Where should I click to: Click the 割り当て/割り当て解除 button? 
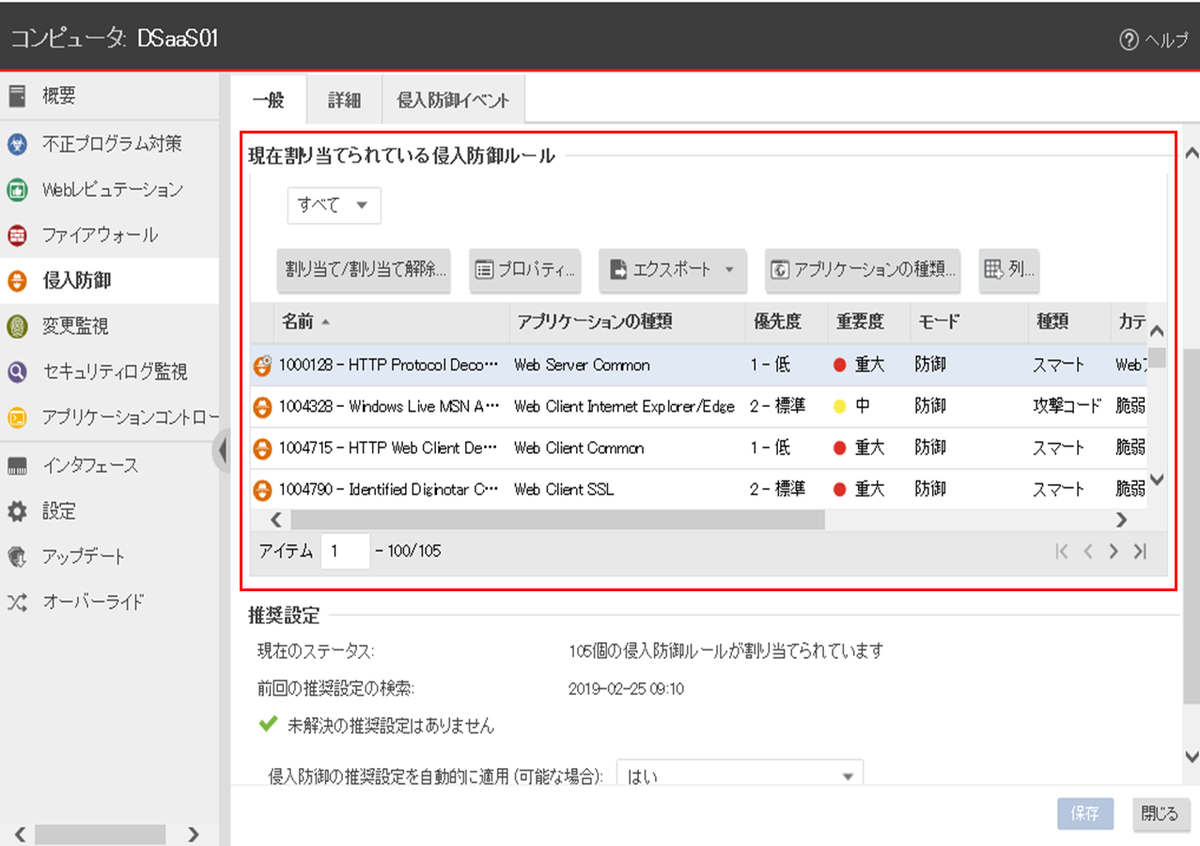pos(364,270)
